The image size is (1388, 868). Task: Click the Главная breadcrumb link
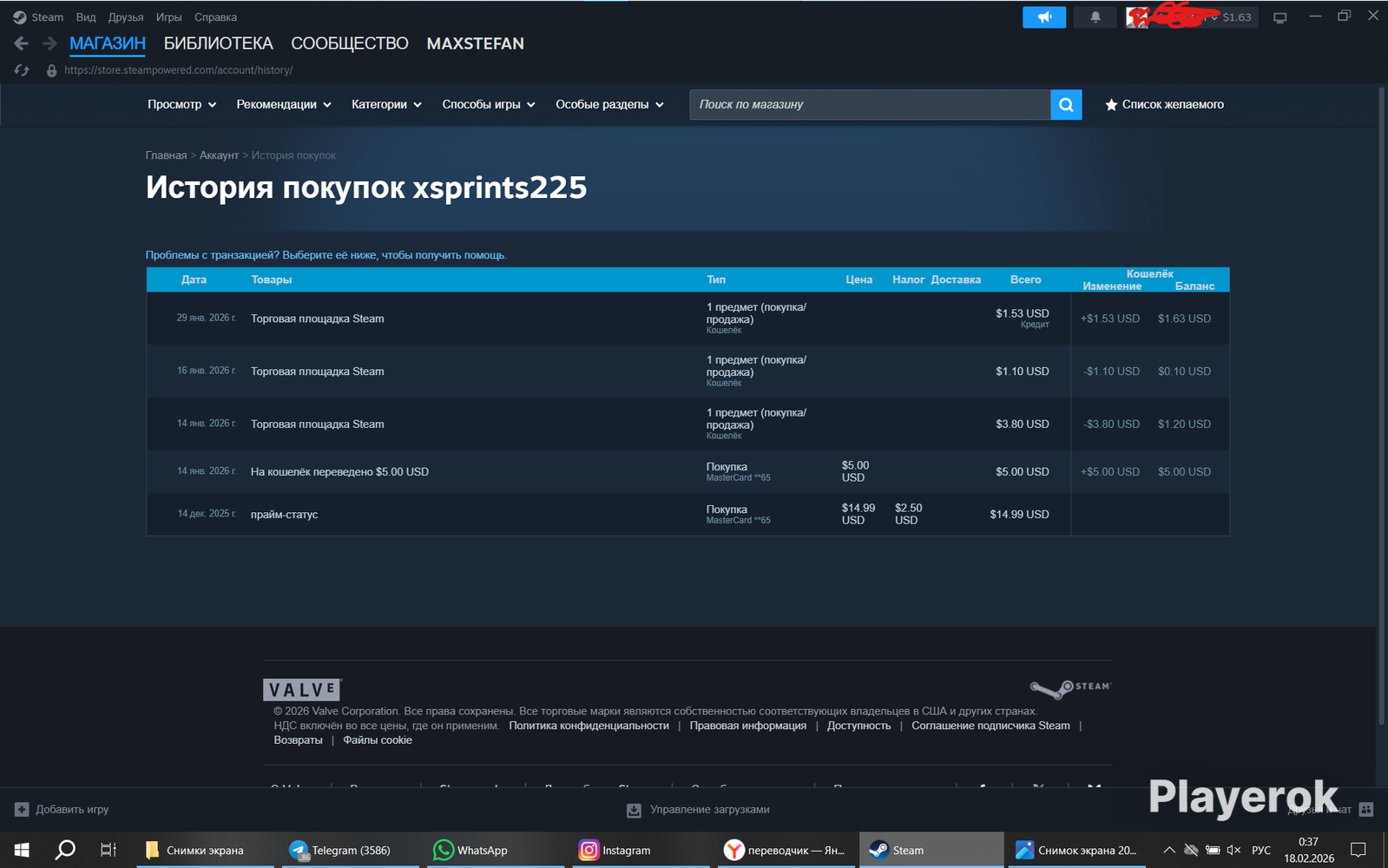click(x=166, y=155)
